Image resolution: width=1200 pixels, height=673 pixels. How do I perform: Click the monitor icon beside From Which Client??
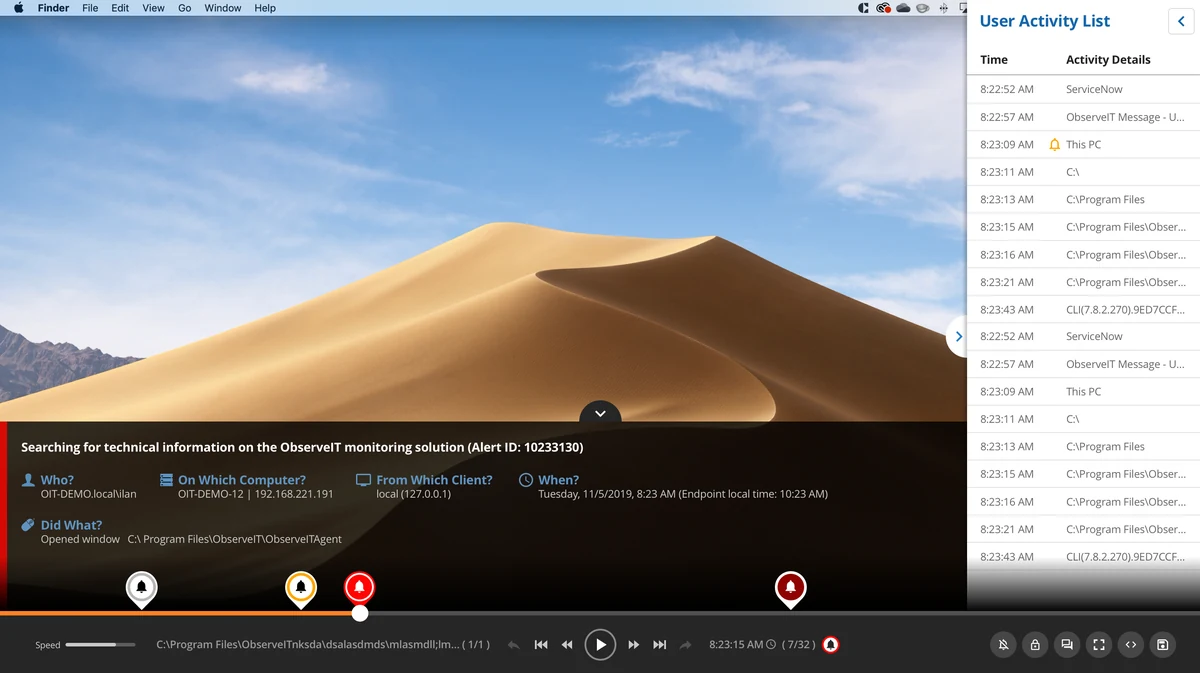click(x=363, y=480)
